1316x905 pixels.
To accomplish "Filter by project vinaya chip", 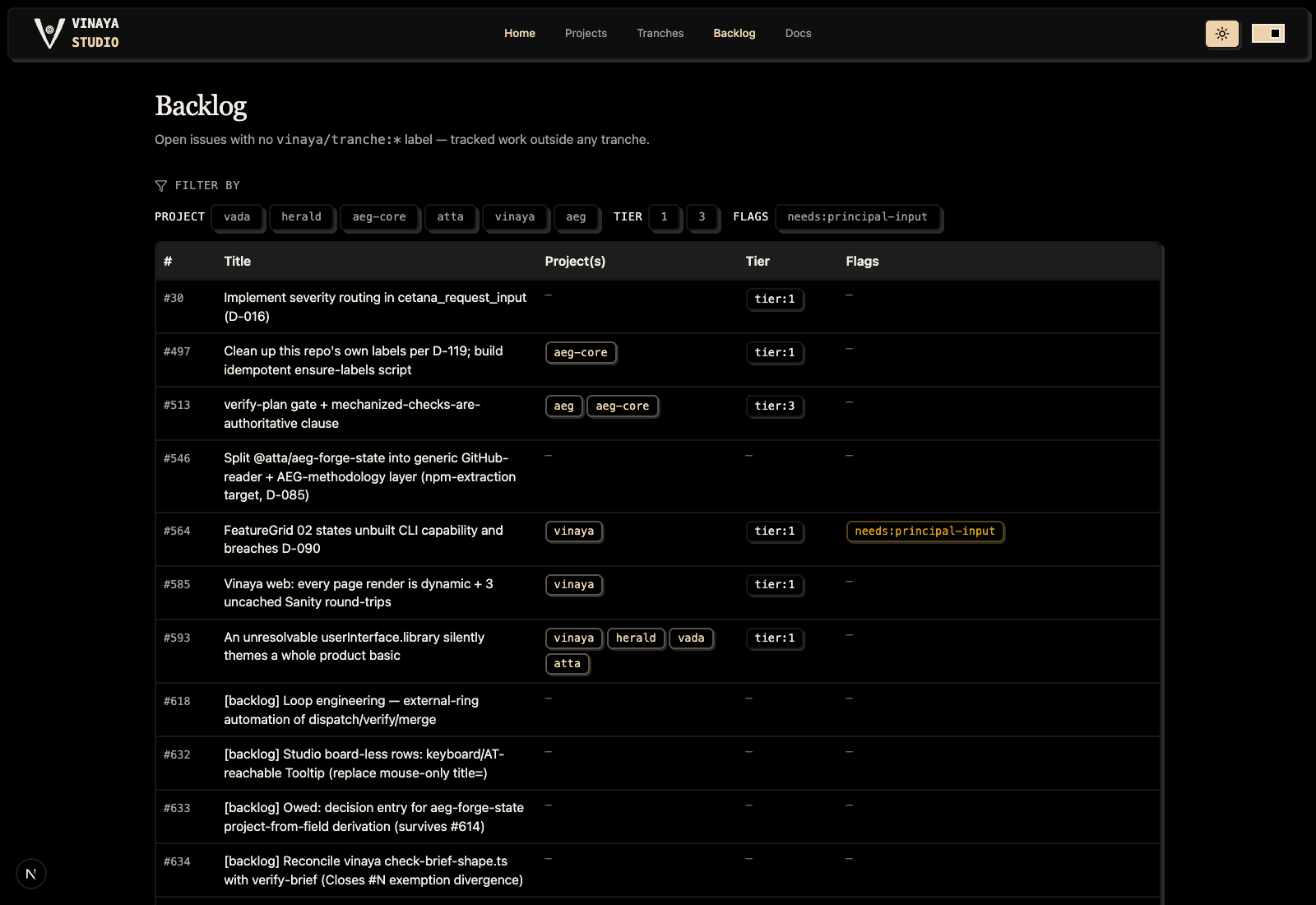I will [515, 217].
